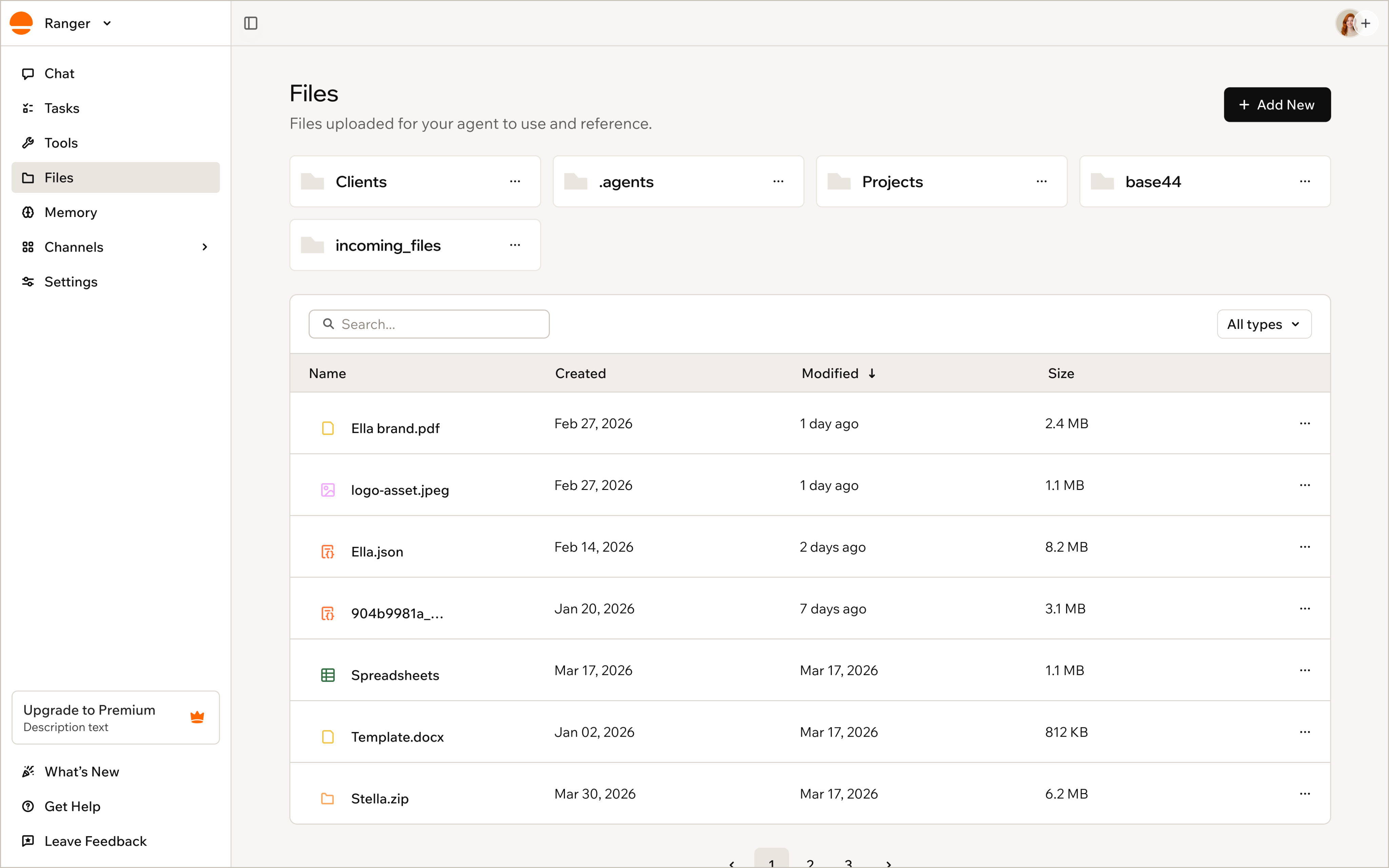Open more options for Ella brand.pdf
1389x868 pixels.
(1305, 423)
